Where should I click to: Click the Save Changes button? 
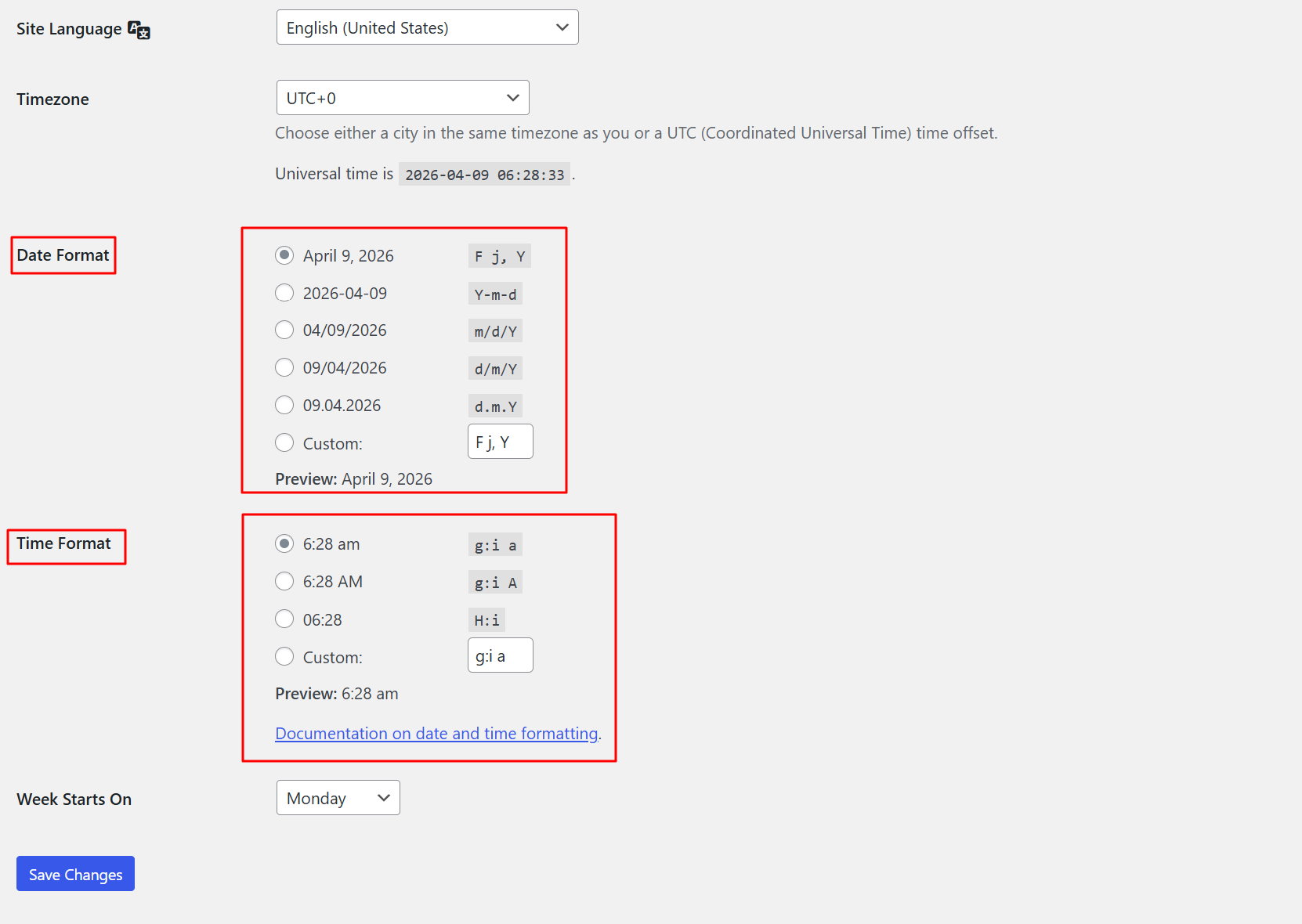[75, 874]
